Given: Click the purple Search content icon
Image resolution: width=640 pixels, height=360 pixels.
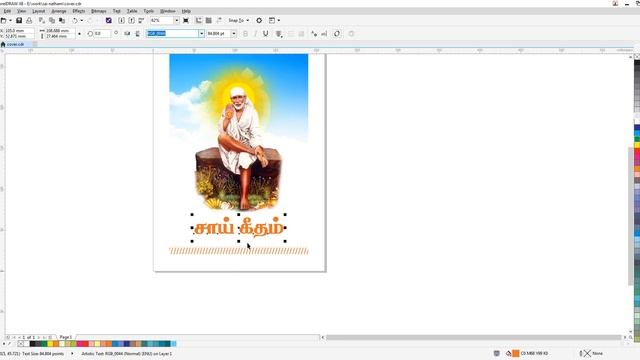Looking at the screenshot, I should 109,20.
